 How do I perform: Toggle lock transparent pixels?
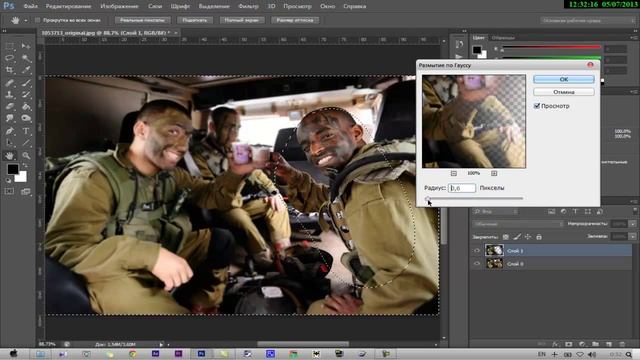tap(506, 237)
